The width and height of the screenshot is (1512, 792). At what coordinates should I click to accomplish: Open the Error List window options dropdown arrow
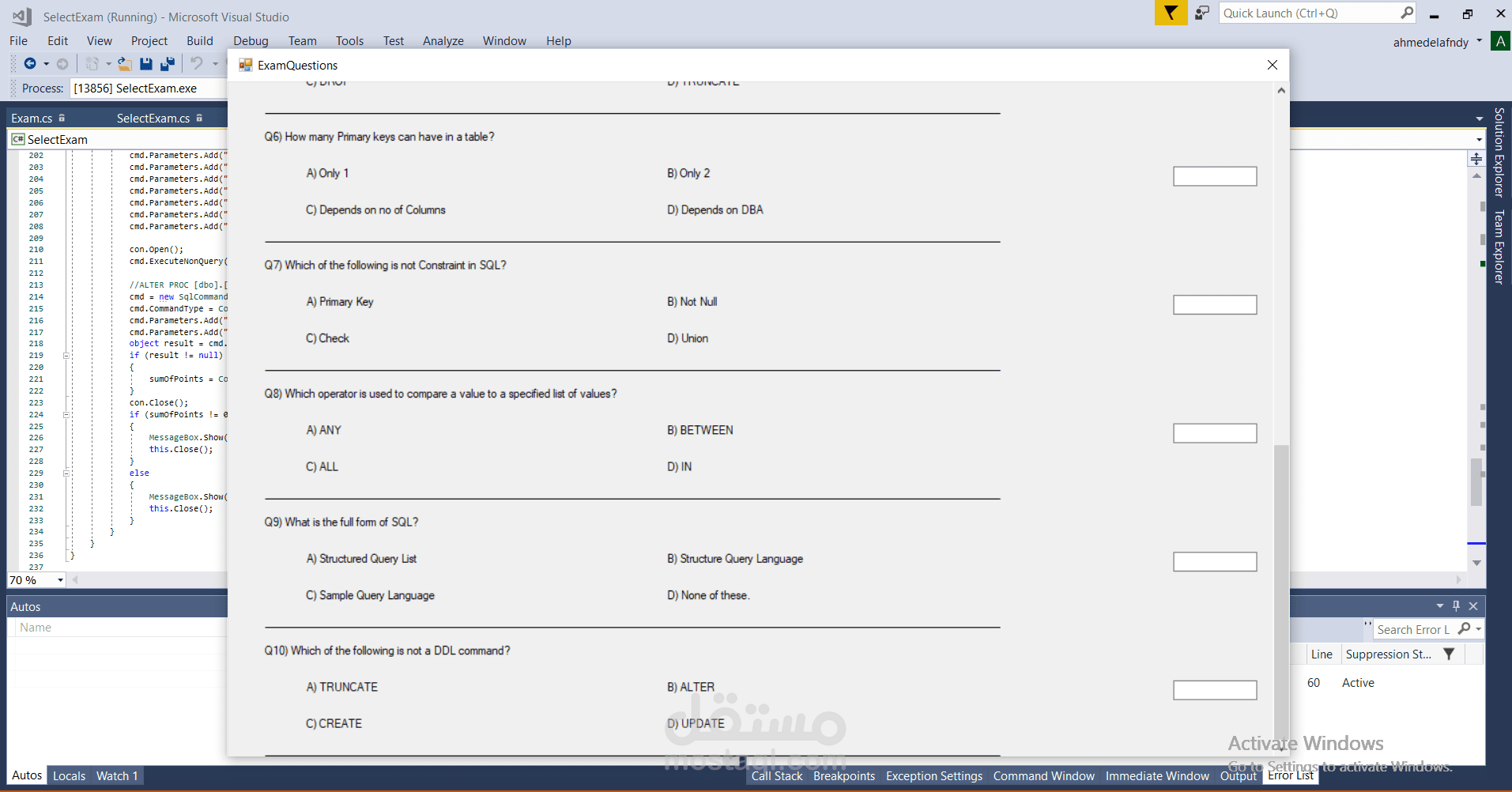(1440, 606)
